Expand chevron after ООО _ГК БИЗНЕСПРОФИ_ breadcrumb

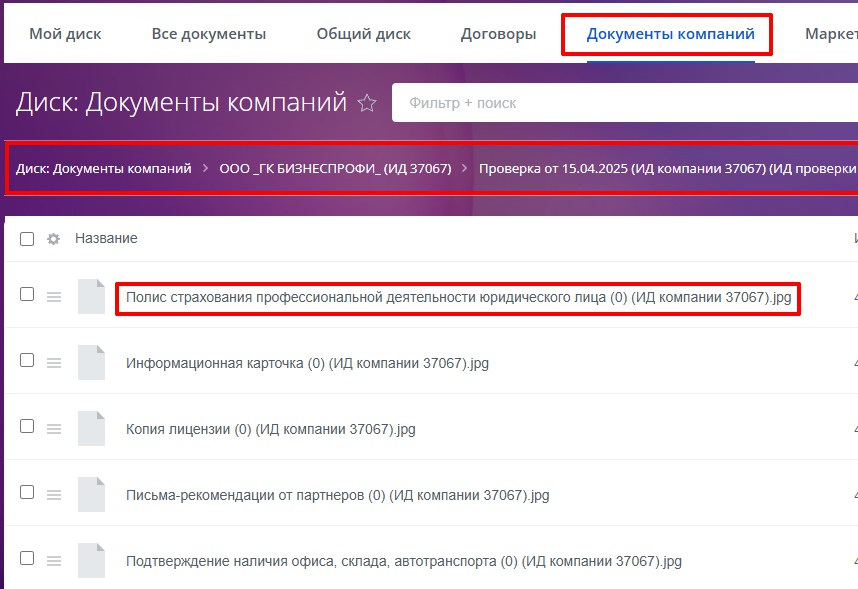tap(465, 169)
